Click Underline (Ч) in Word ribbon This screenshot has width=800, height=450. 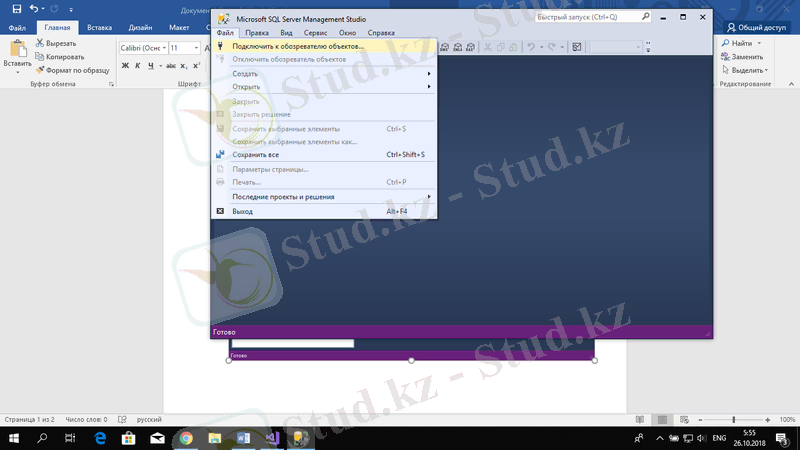[x=151, y=65]
